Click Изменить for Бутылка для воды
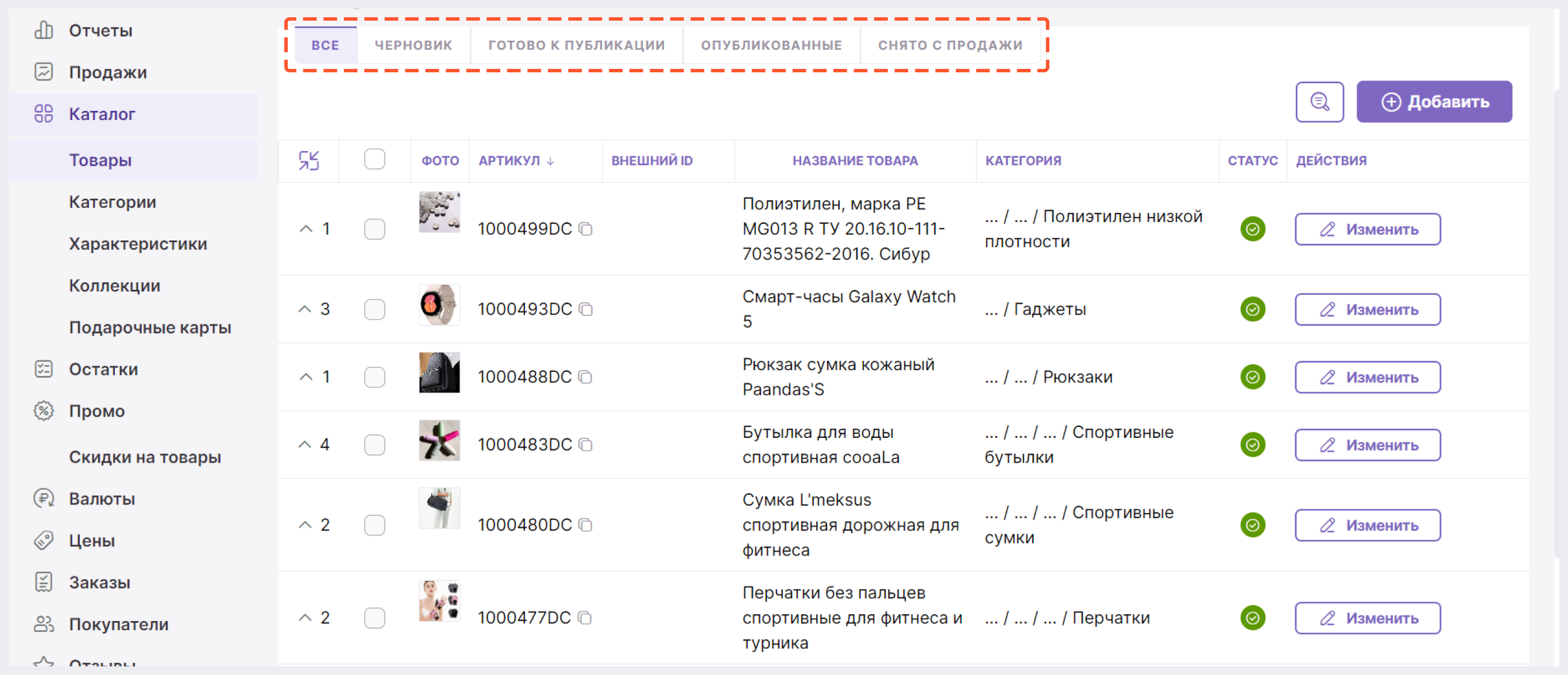Viewport: 1568px width, 675px height. [1368, 445]
